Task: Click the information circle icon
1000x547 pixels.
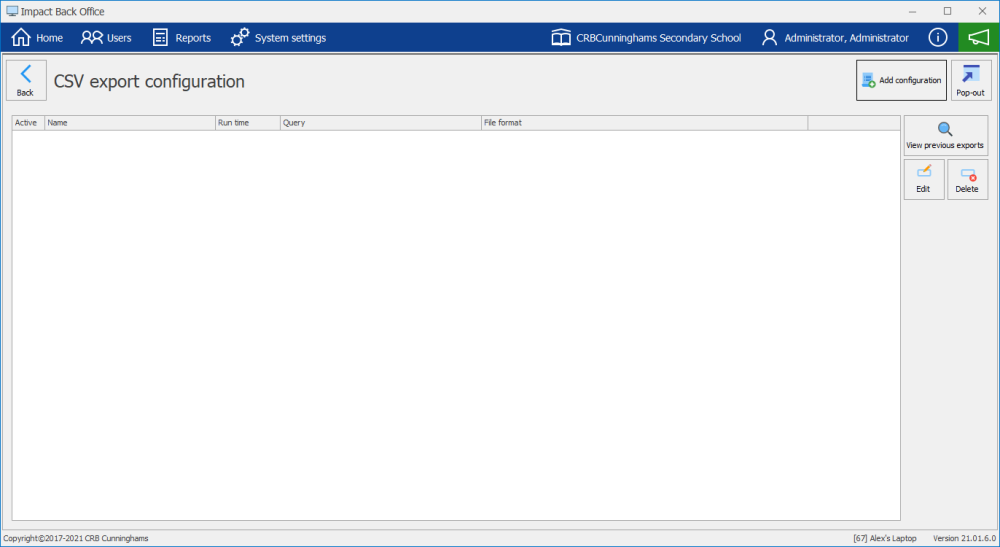Action: (938, 38)
